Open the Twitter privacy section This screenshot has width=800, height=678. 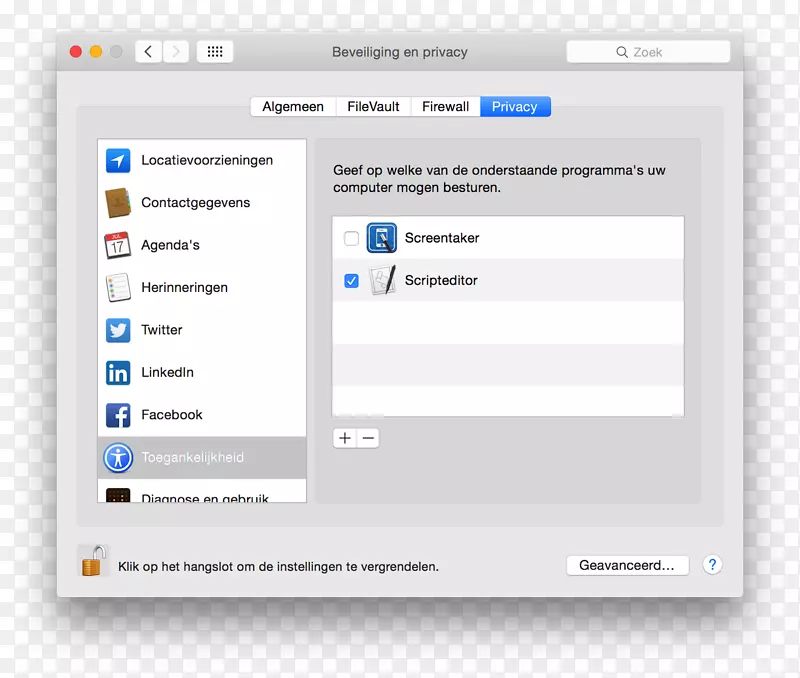(x=118, y=330)
